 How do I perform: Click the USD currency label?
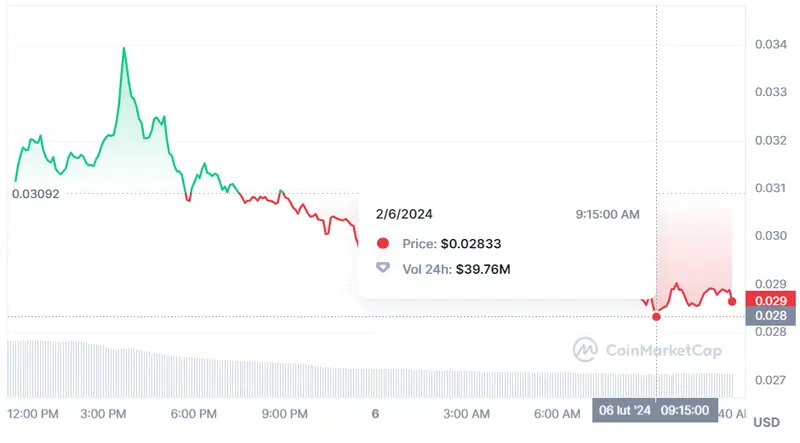tap(766, 422)
